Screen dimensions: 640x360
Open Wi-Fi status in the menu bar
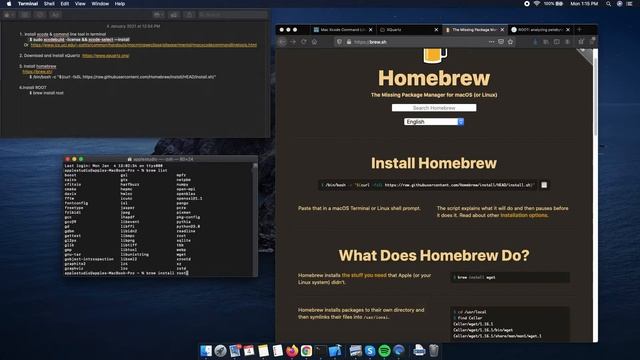pos(537,4)
